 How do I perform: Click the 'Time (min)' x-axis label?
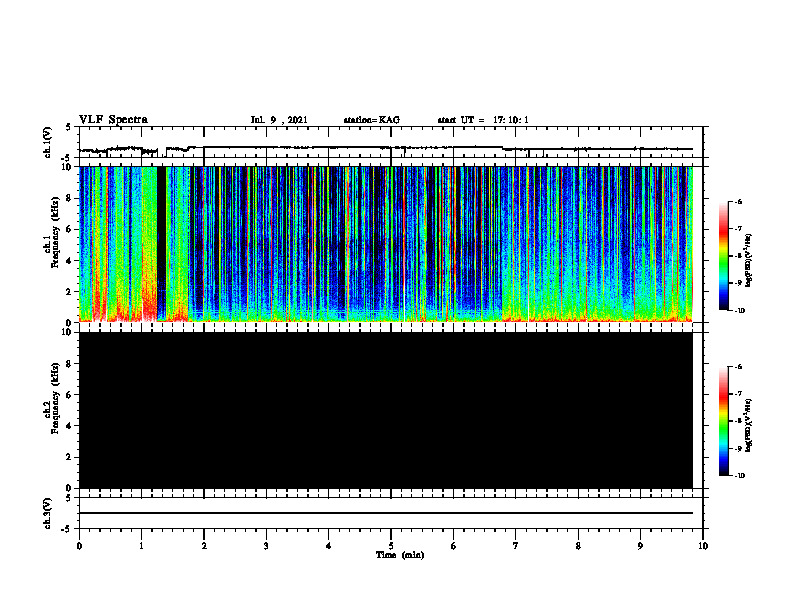click(400, 555)
